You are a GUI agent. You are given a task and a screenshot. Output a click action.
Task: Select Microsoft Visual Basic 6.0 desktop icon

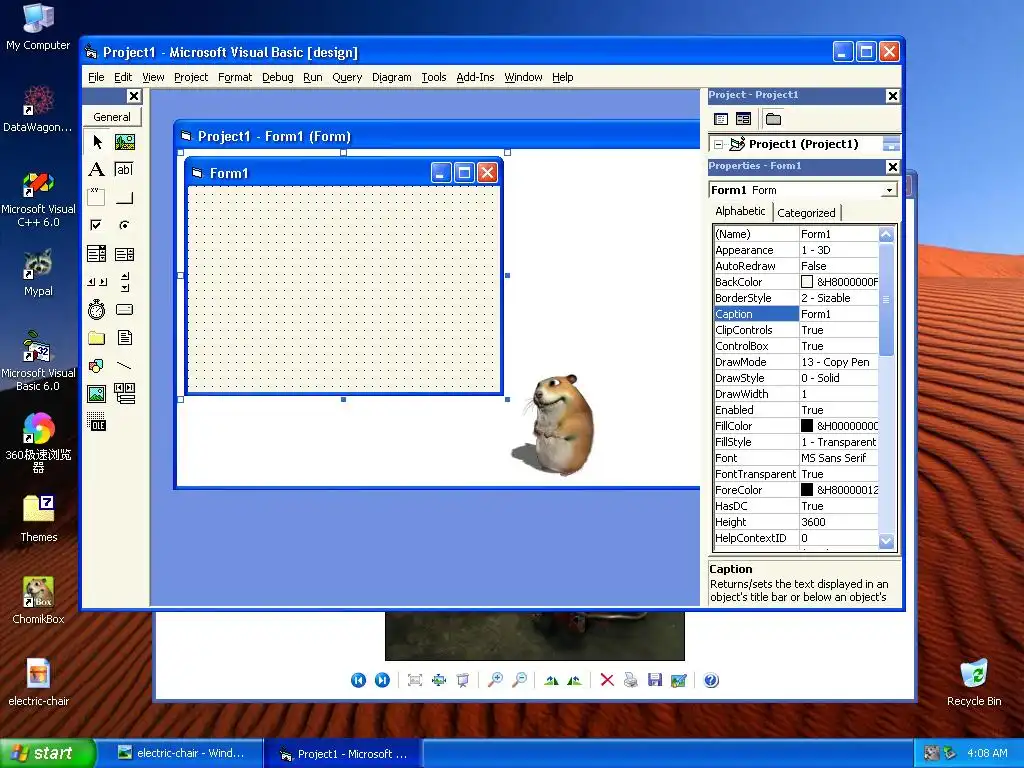point(38,360)
